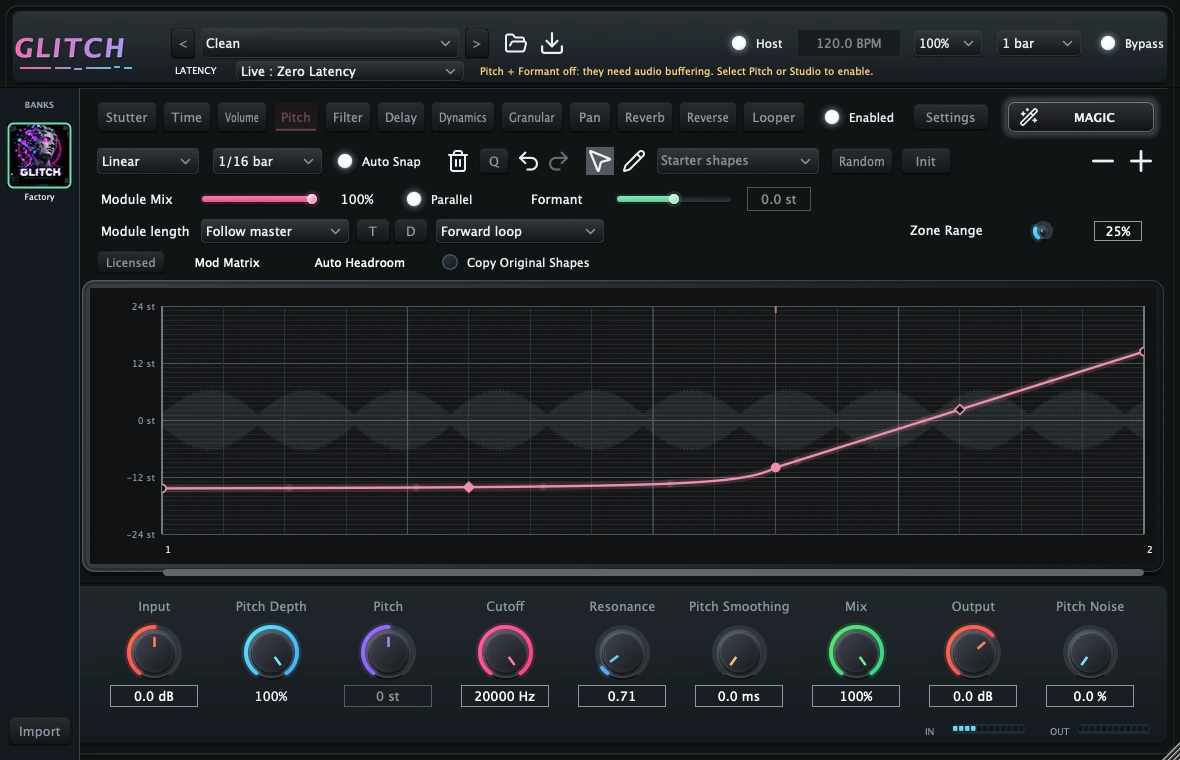Open the Latency mode dropdown
1180x760 pixels.
348,71
